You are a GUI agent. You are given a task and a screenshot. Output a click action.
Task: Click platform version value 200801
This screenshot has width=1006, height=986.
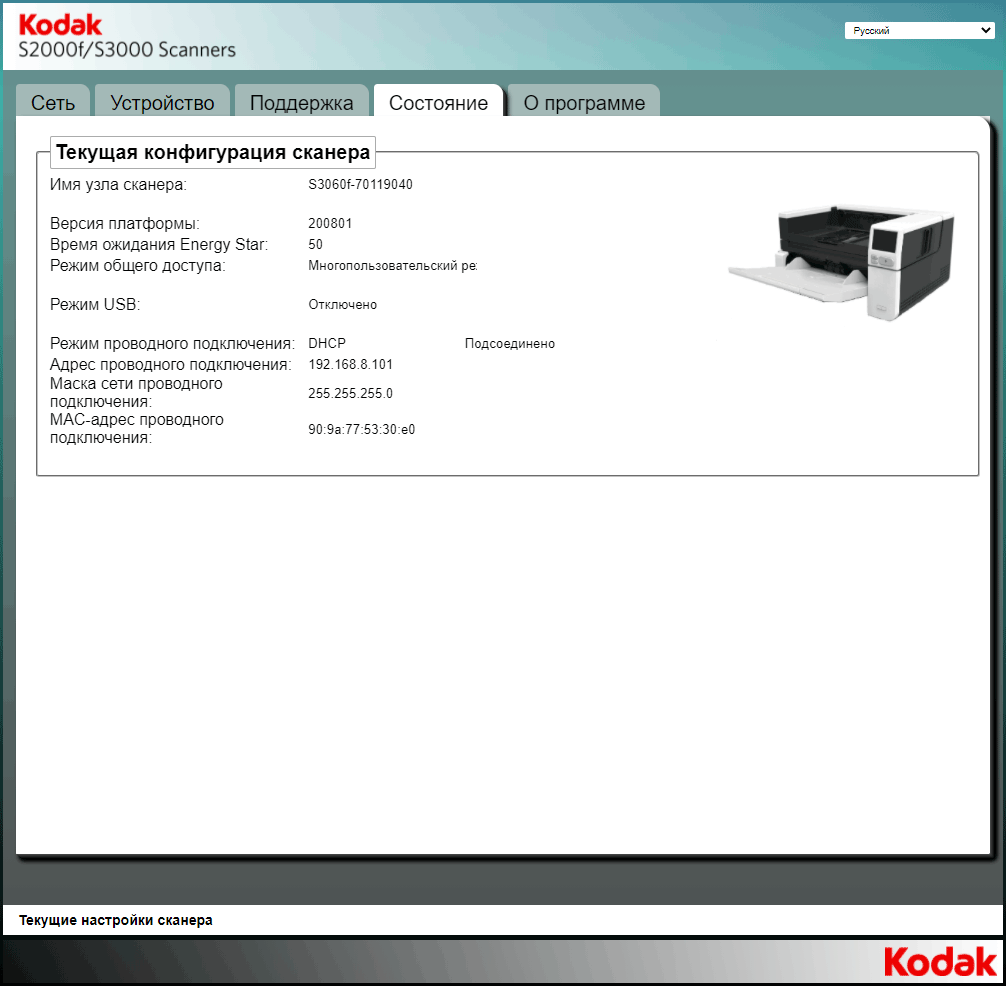330,224
